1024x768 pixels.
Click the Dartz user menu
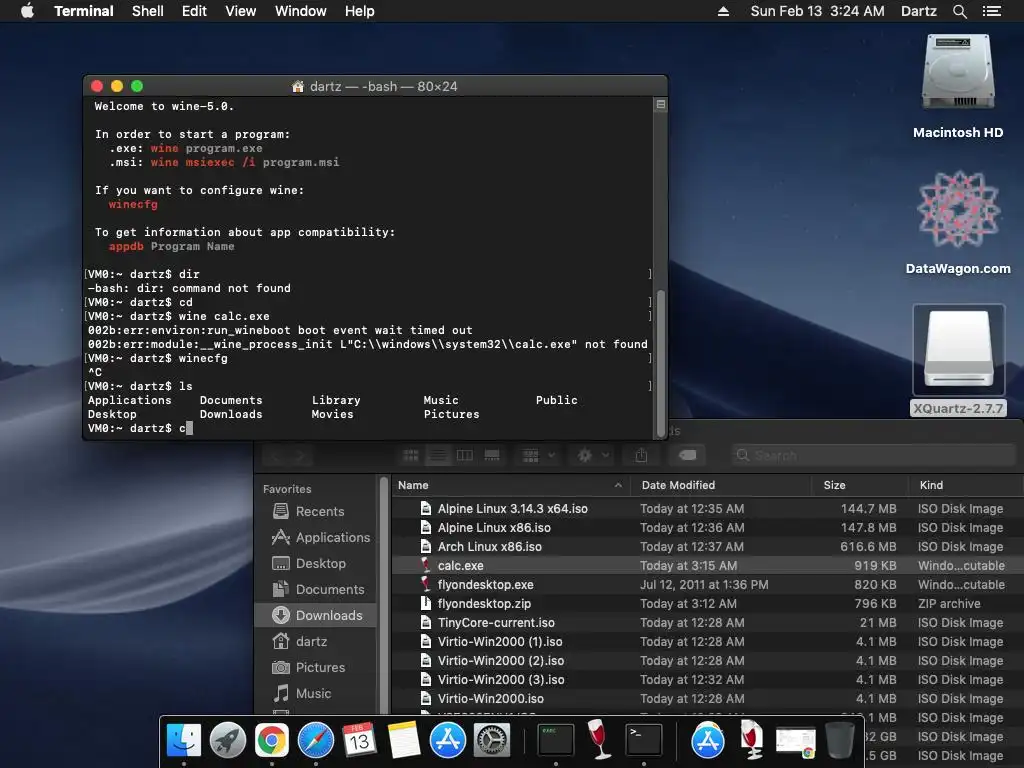coord(919,11)
